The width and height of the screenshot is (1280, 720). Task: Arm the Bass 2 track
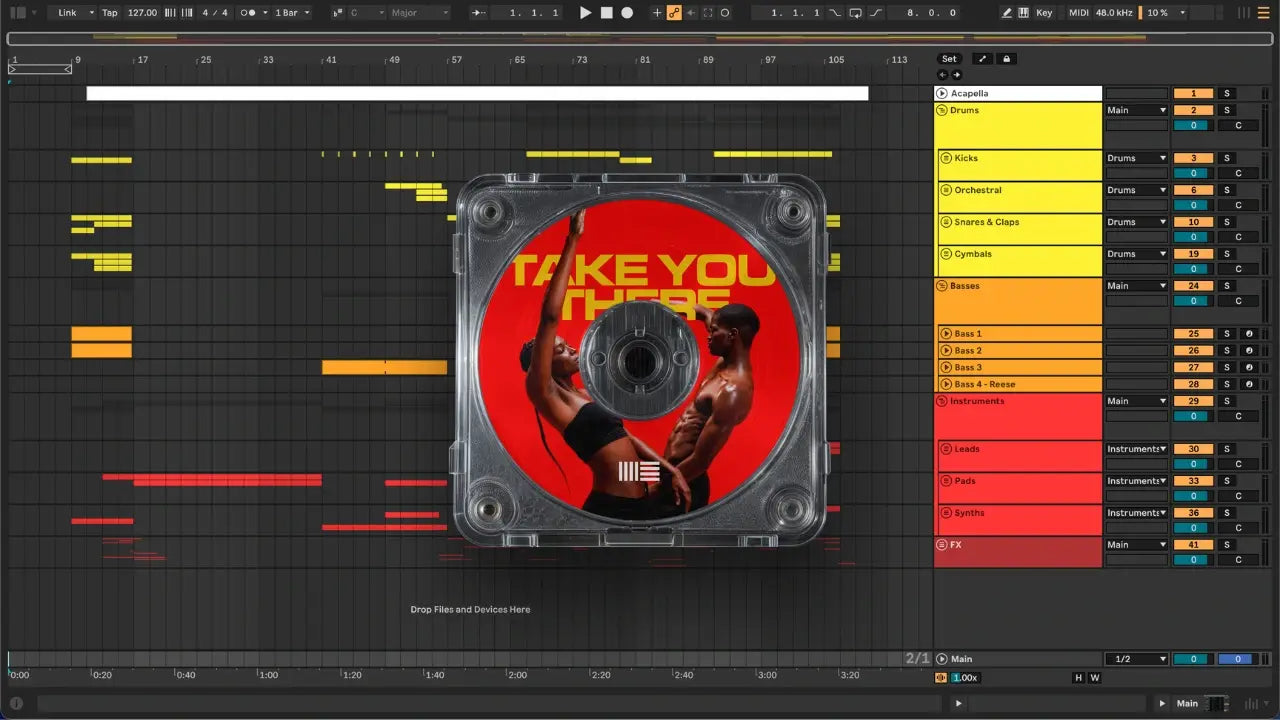click(1248, 351)
